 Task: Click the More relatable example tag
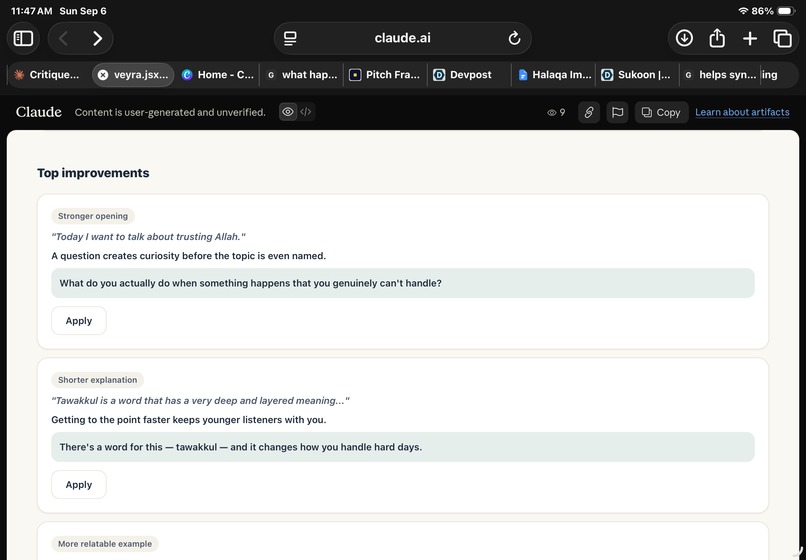pyautogui.click(x=105, y=544)
